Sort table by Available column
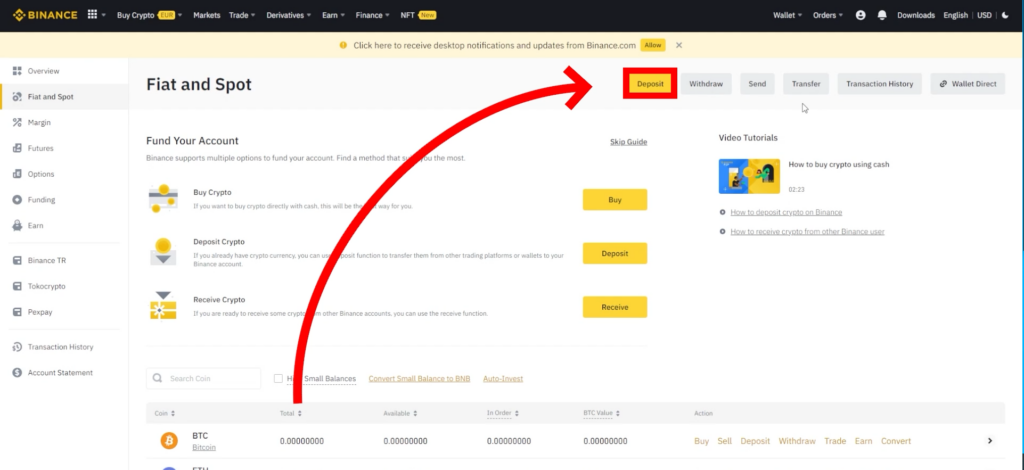 (400, 413)
